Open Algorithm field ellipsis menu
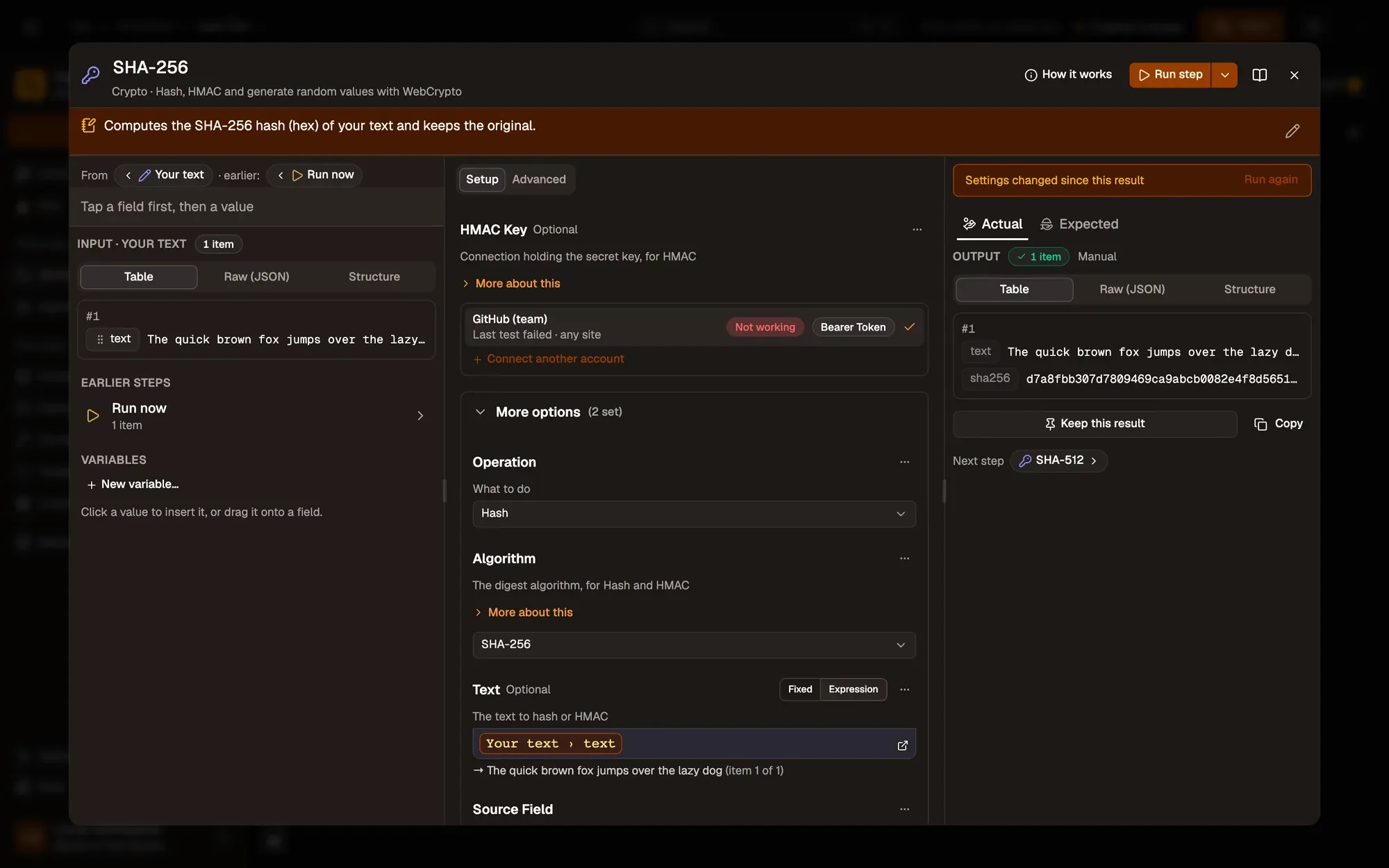This screenshot has height=868, width=1389. (x=904, y=558)
